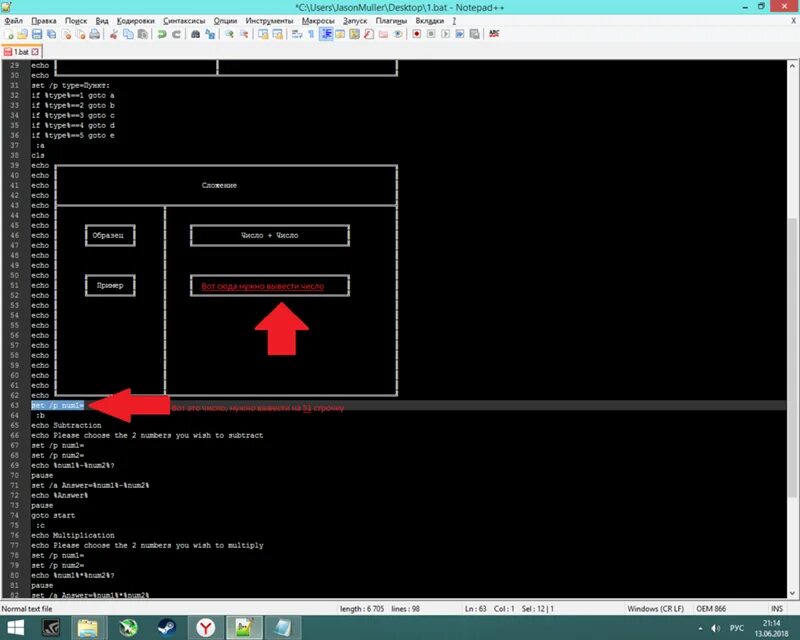
Task: Start macro recording from the toolbar
Action: (x=417, y=35)
